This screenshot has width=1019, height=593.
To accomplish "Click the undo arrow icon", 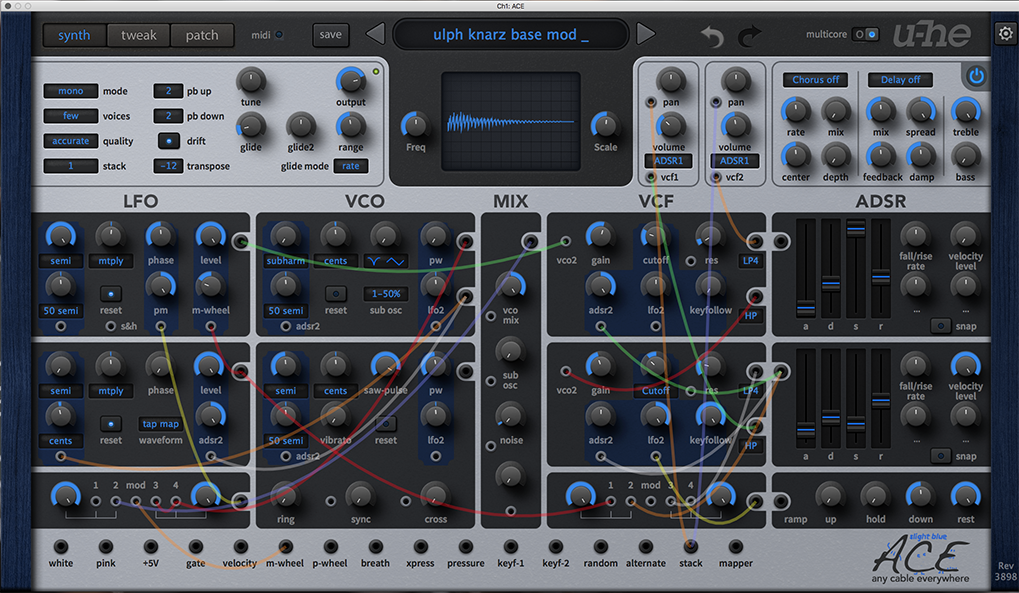I will (712, 36).
